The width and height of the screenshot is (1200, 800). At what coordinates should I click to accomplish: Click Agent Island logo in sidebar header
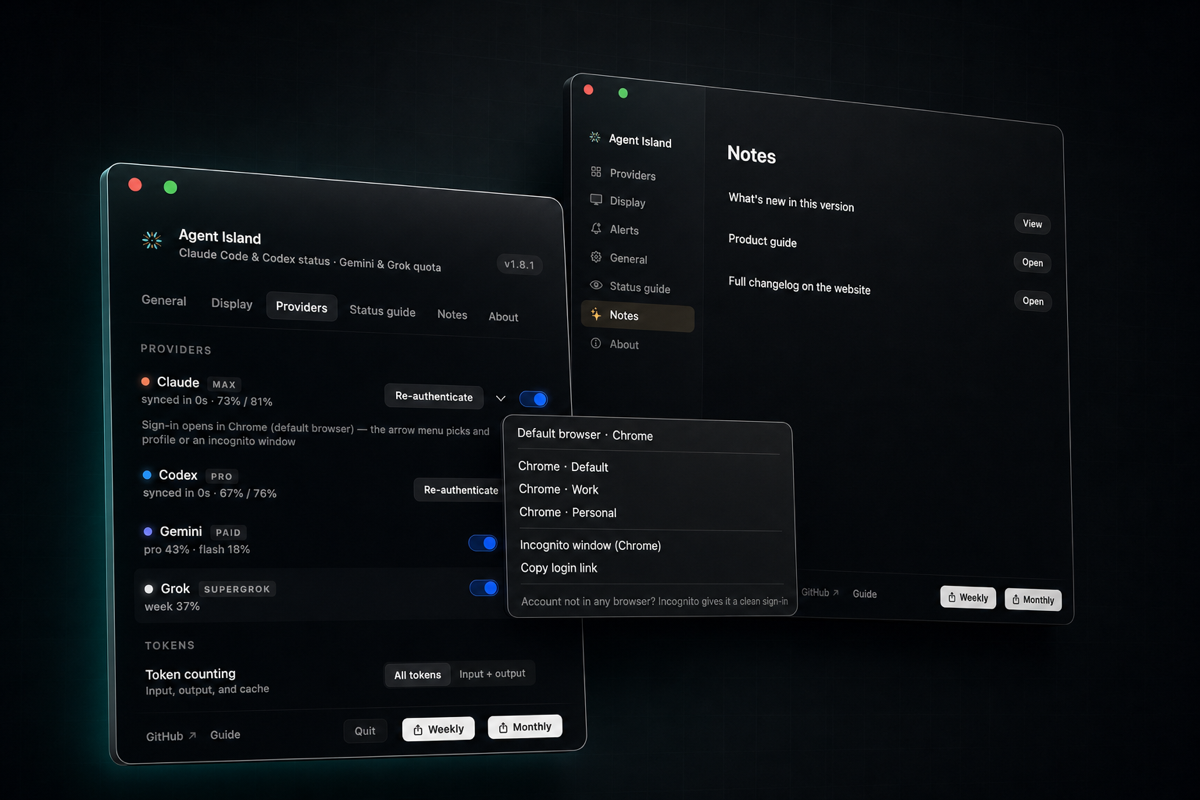595,138
